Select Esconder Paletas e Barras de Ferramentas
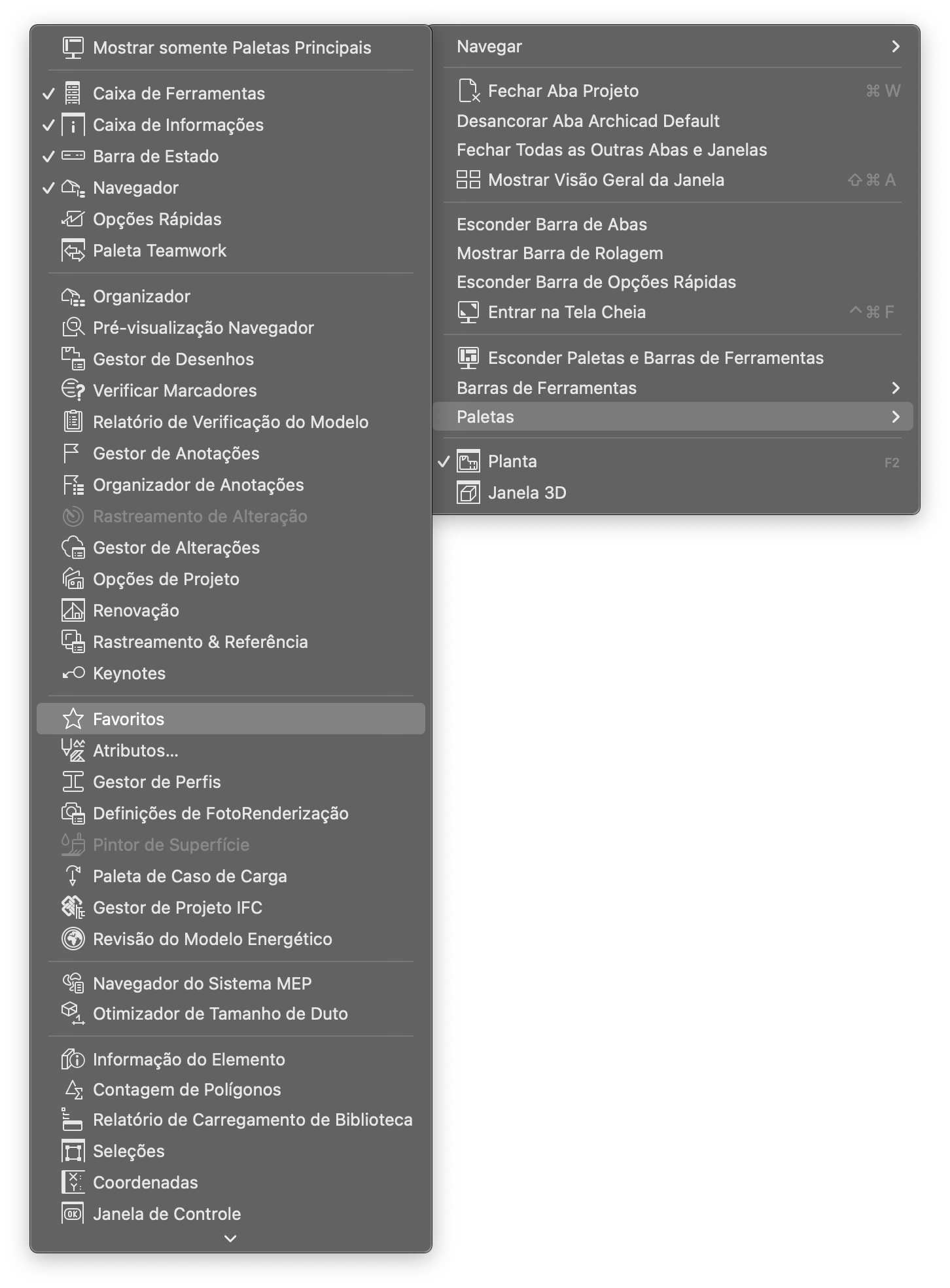950x1288 pixels. (673, 358)
